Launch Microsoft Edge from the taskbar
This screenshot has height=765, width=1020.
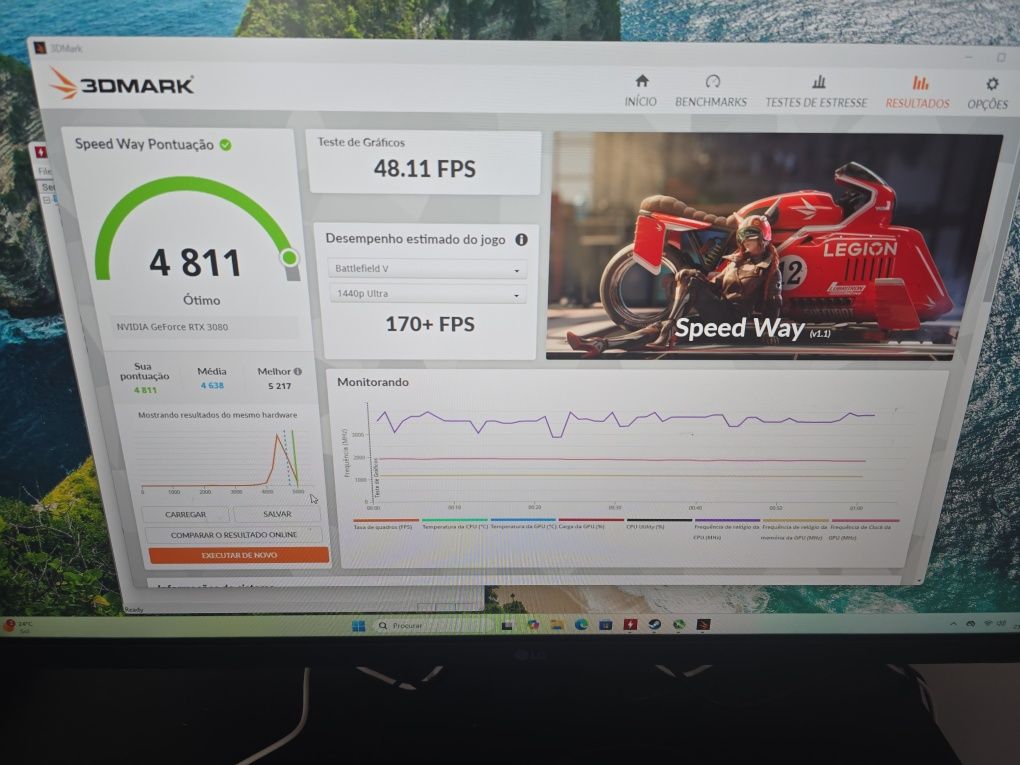coord(581,625)
